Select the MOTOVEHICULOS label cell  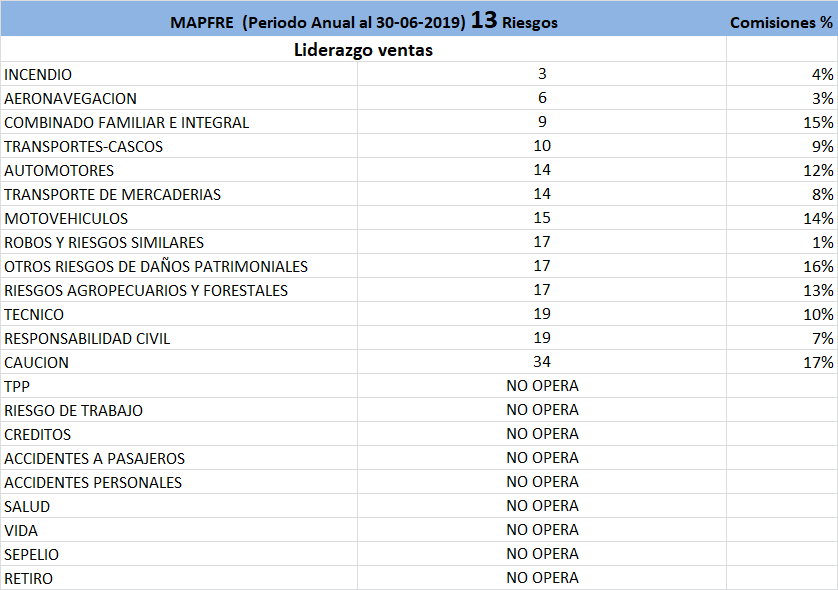tap(179, 218)
